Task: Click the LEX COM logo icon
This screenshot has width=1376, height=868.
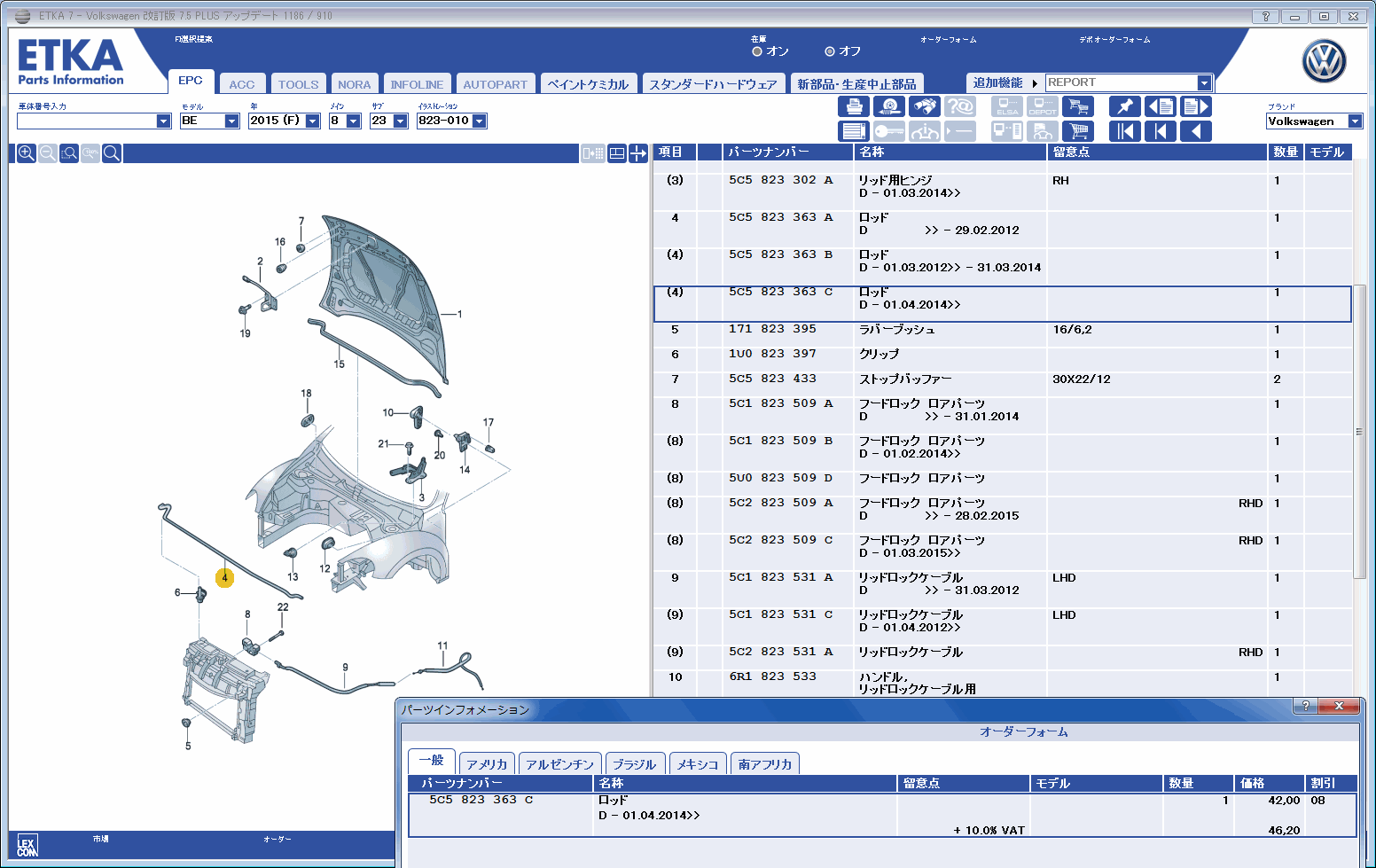Action: (27, 846)
